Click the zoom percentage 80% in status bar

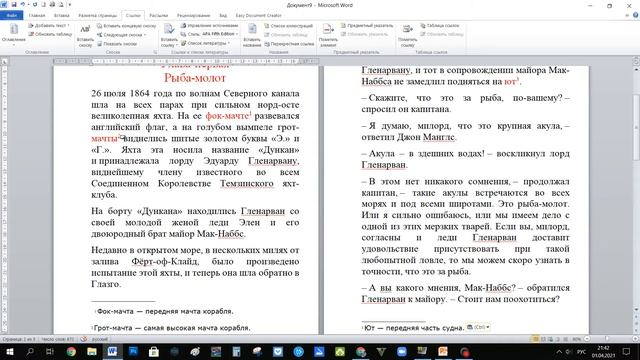click(576, 339)
